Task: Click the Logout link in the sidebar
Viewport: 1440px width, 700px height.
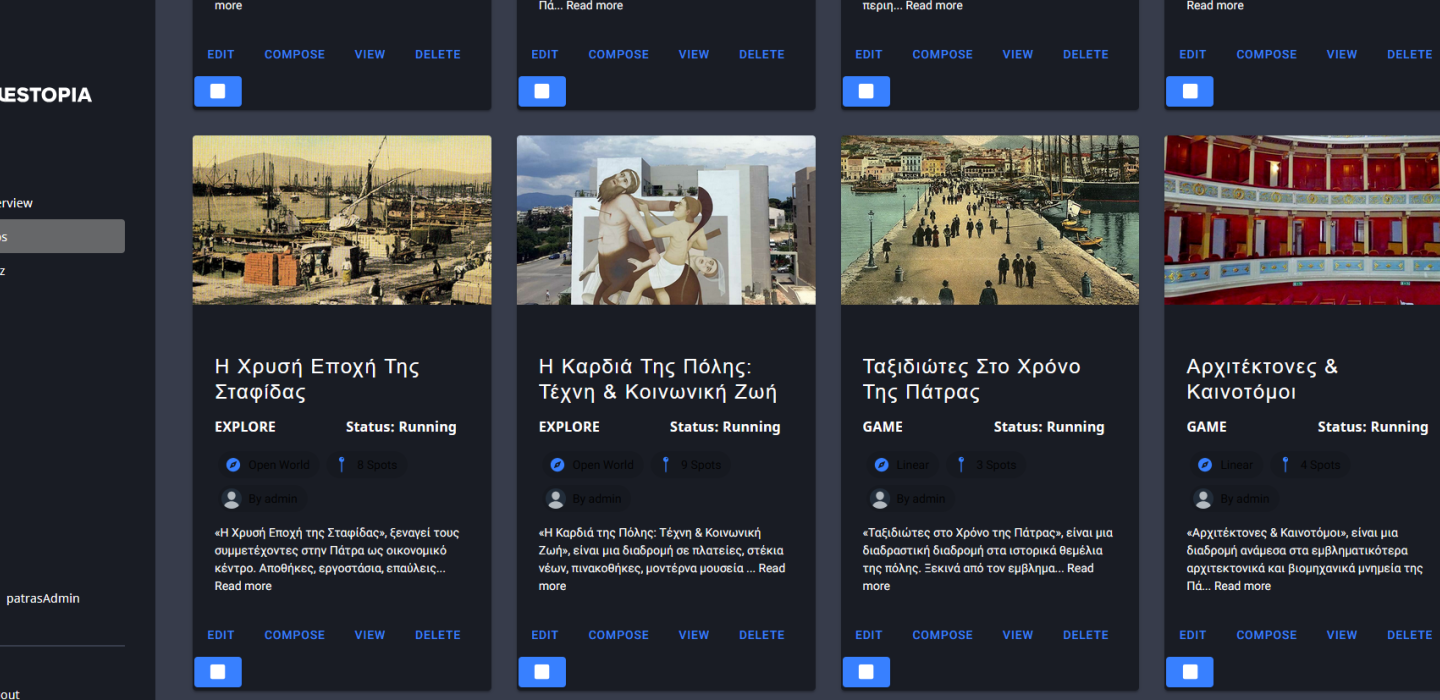Action: (x=10, y=694)
